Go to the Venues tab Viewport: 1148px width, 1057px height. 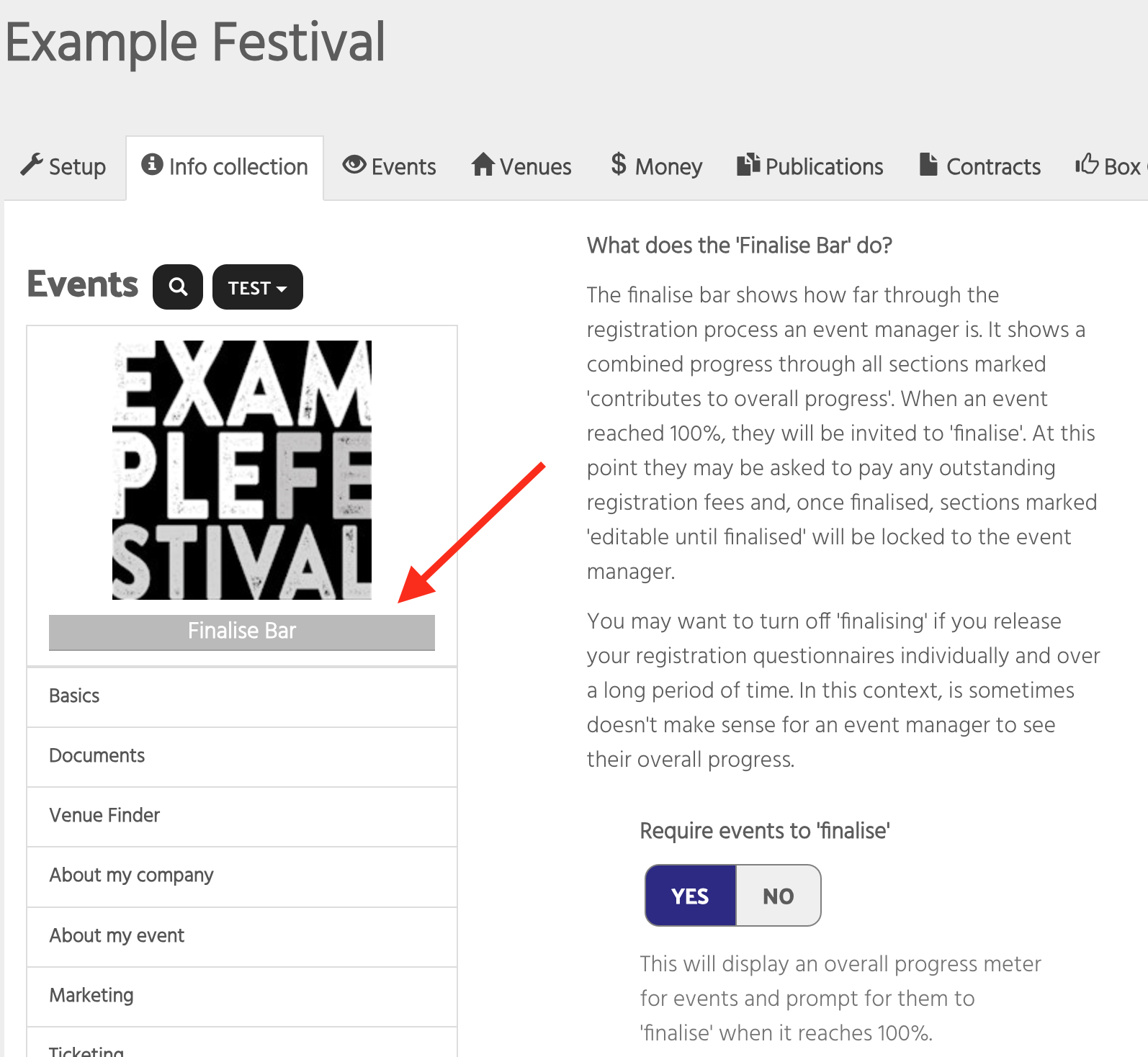click(x=522, y=166)
